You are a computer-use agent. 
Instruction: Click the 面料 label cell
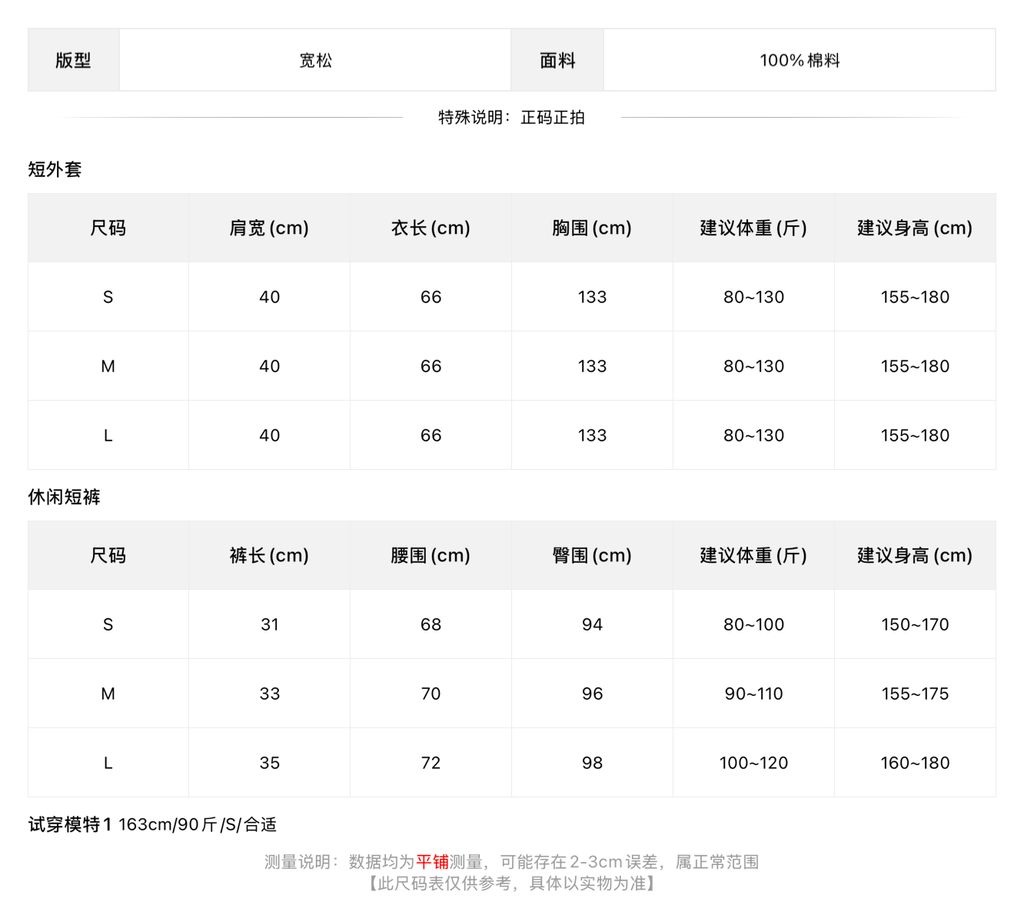(x=557, y=60)
